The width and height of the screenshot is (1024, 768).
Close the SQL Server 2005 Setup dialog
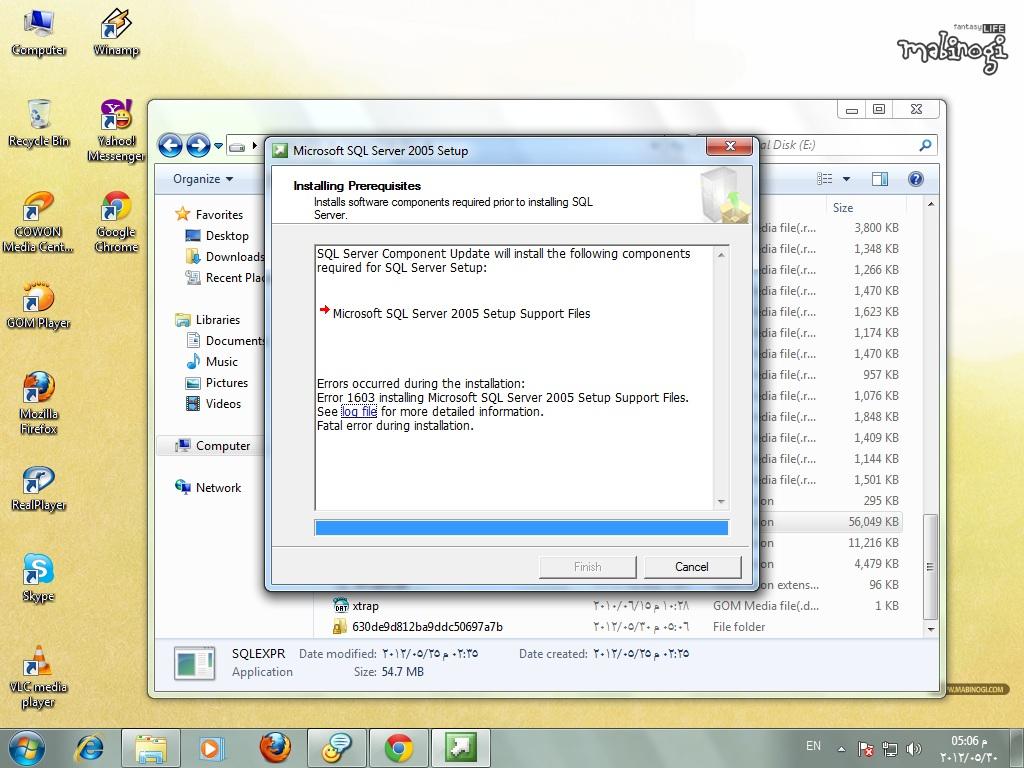point(730,146)
